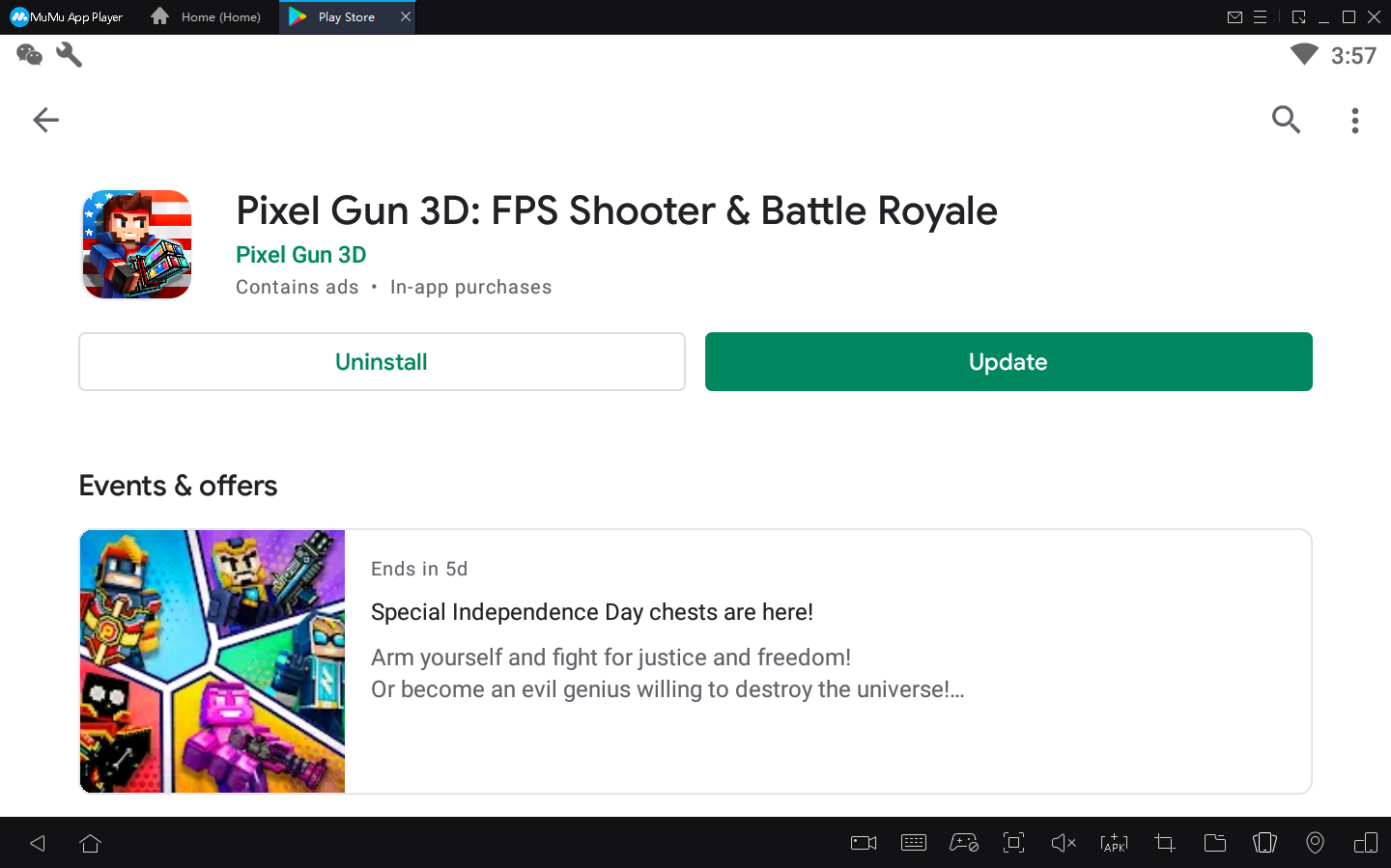1391x868 pixels.
Task: Click the WeChat notification icon
Action: 30,55
